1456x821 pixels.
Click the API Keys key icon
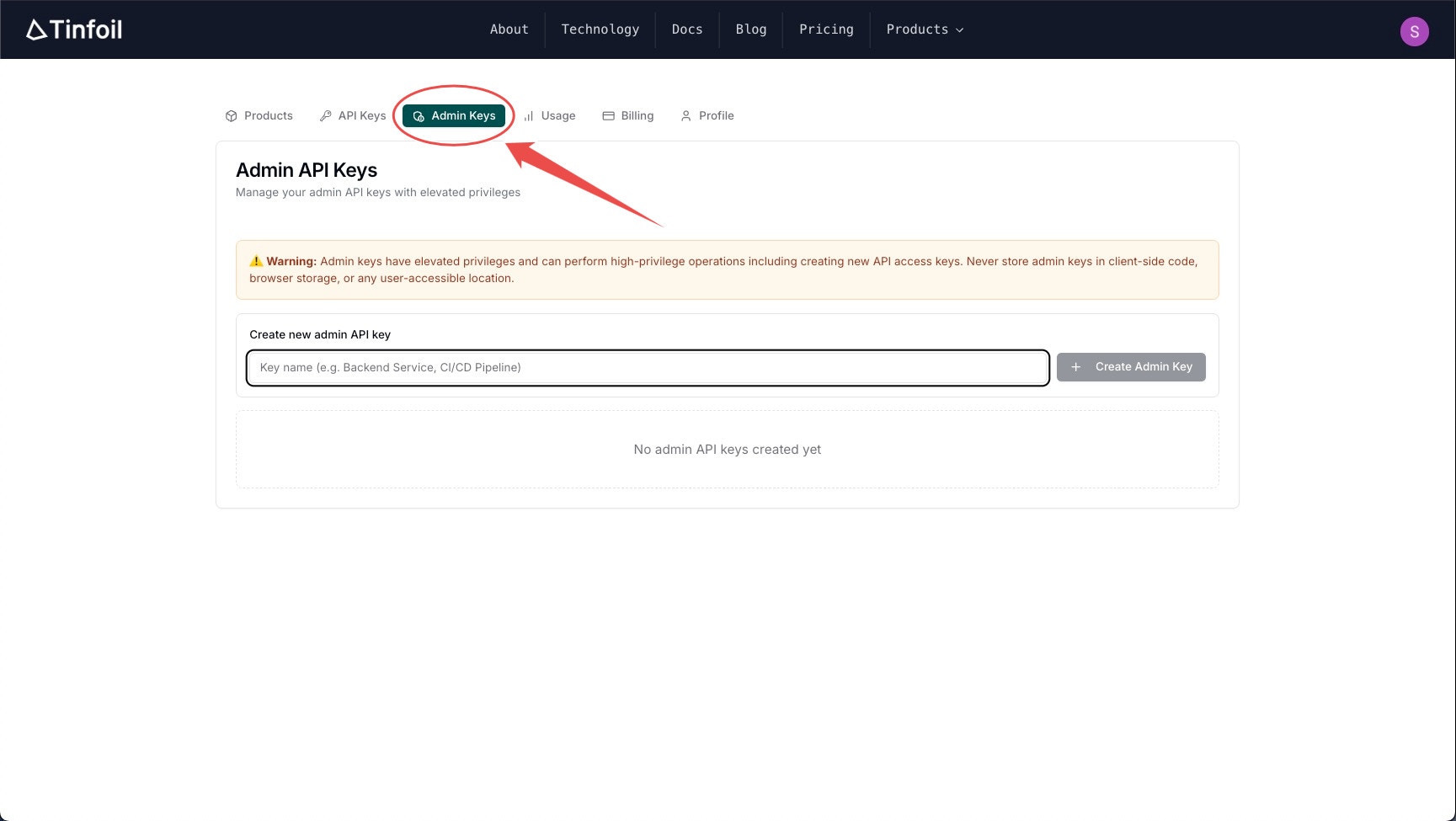pos(326,116)
